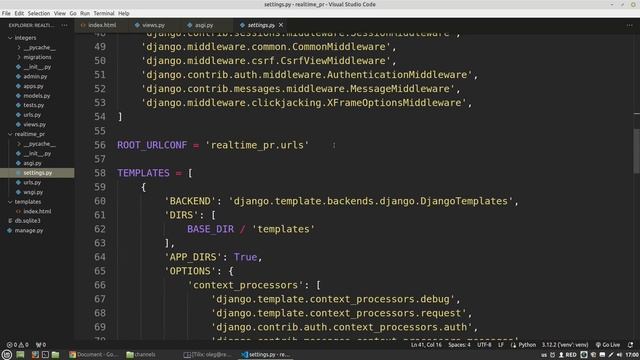Click the Python icon beside manage.py
The height and width of the screenshot is (360, 640).
pos(10,230)
